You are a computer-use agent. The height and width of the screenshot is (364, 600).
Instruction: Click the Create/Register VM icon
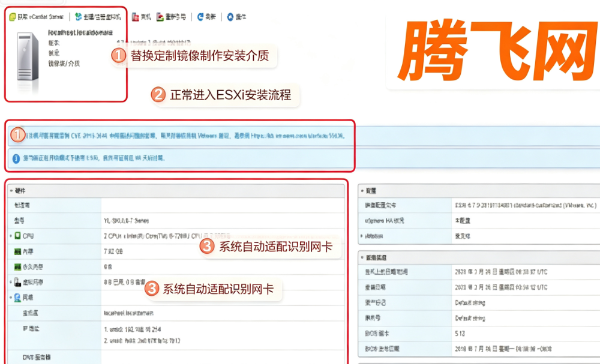coord(78,16)
